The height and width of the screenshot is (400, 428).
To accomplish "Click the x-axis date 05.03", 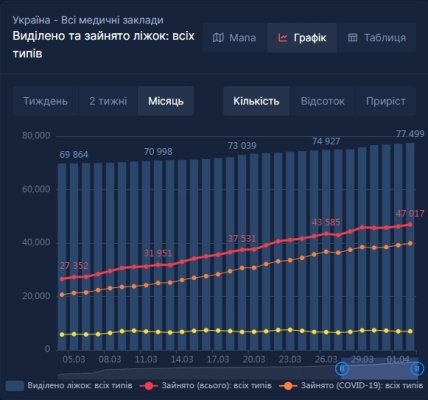I will 74,359.
